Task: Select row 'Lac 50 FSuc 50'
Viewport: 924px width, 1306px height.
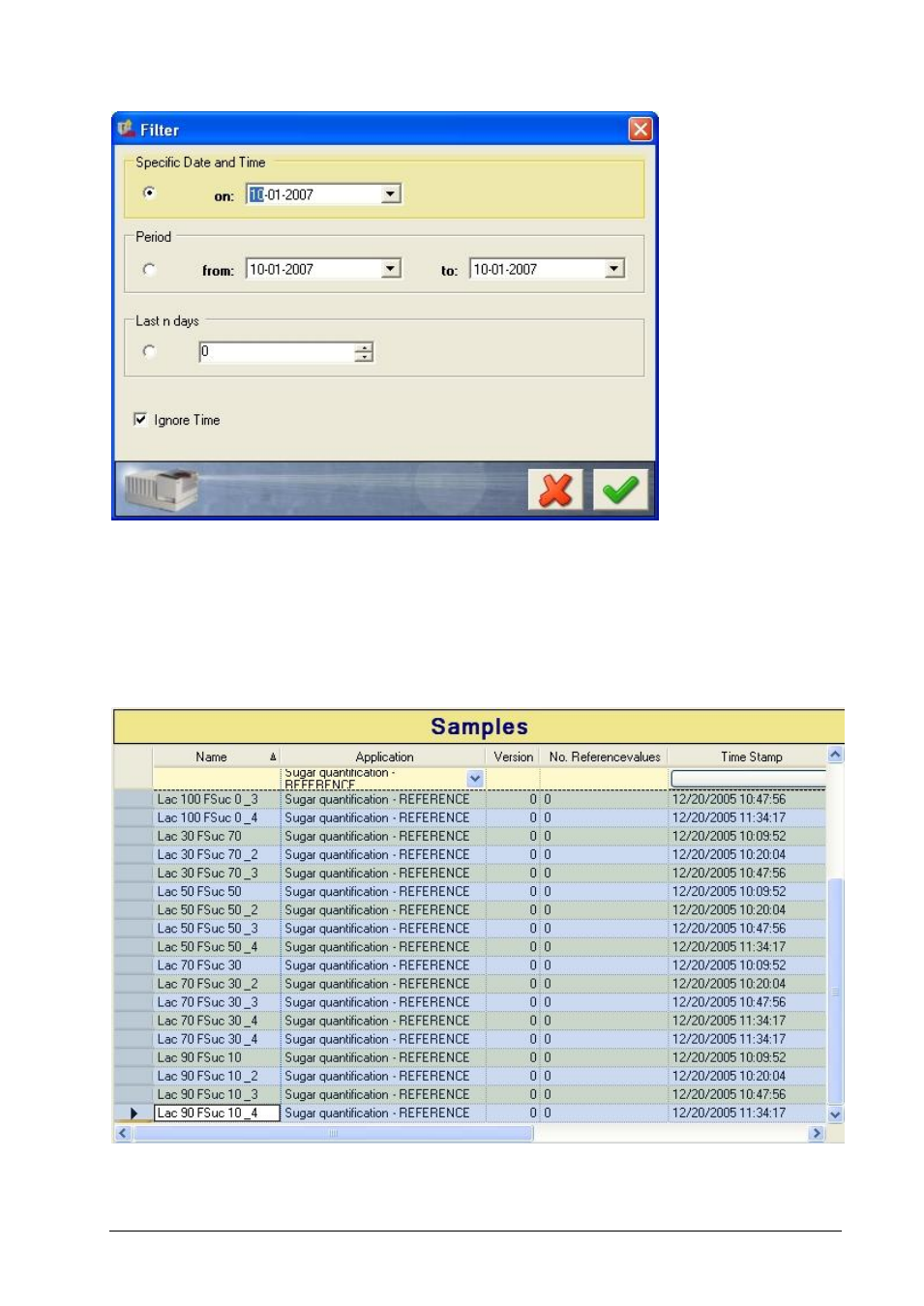Action: 470,891
